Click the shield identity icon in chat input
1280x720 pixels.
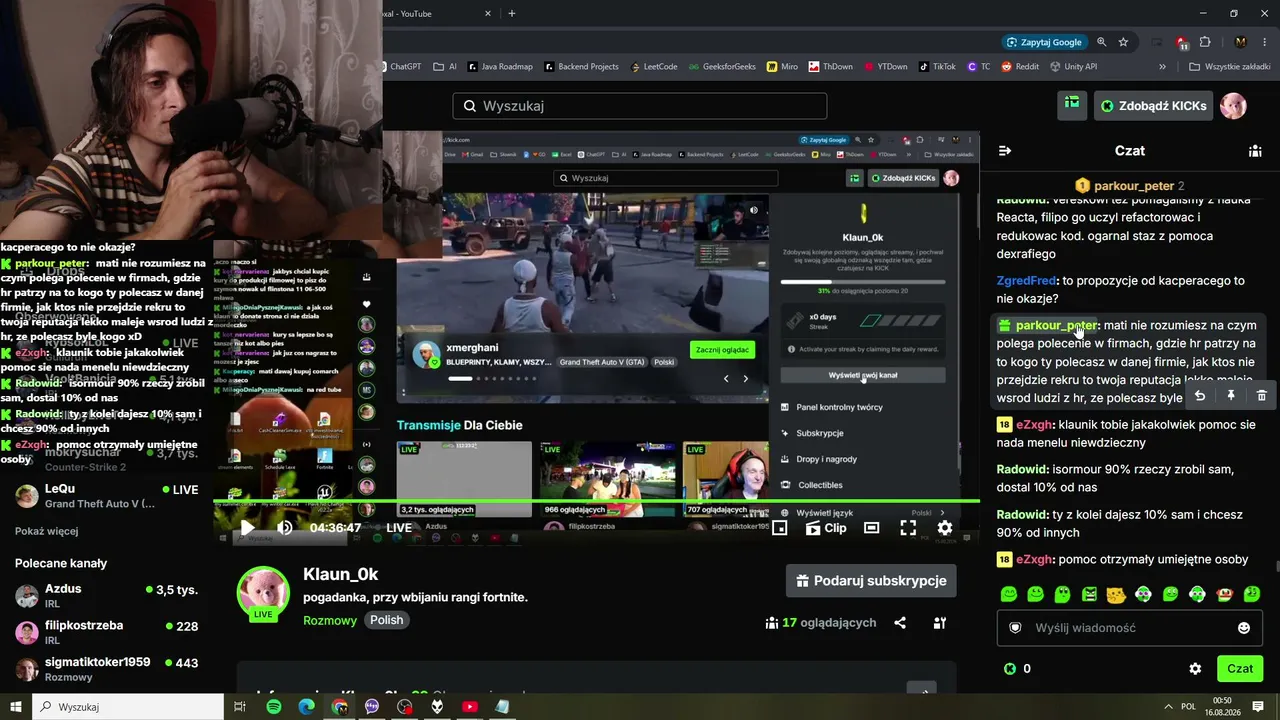coord(1016,628)
